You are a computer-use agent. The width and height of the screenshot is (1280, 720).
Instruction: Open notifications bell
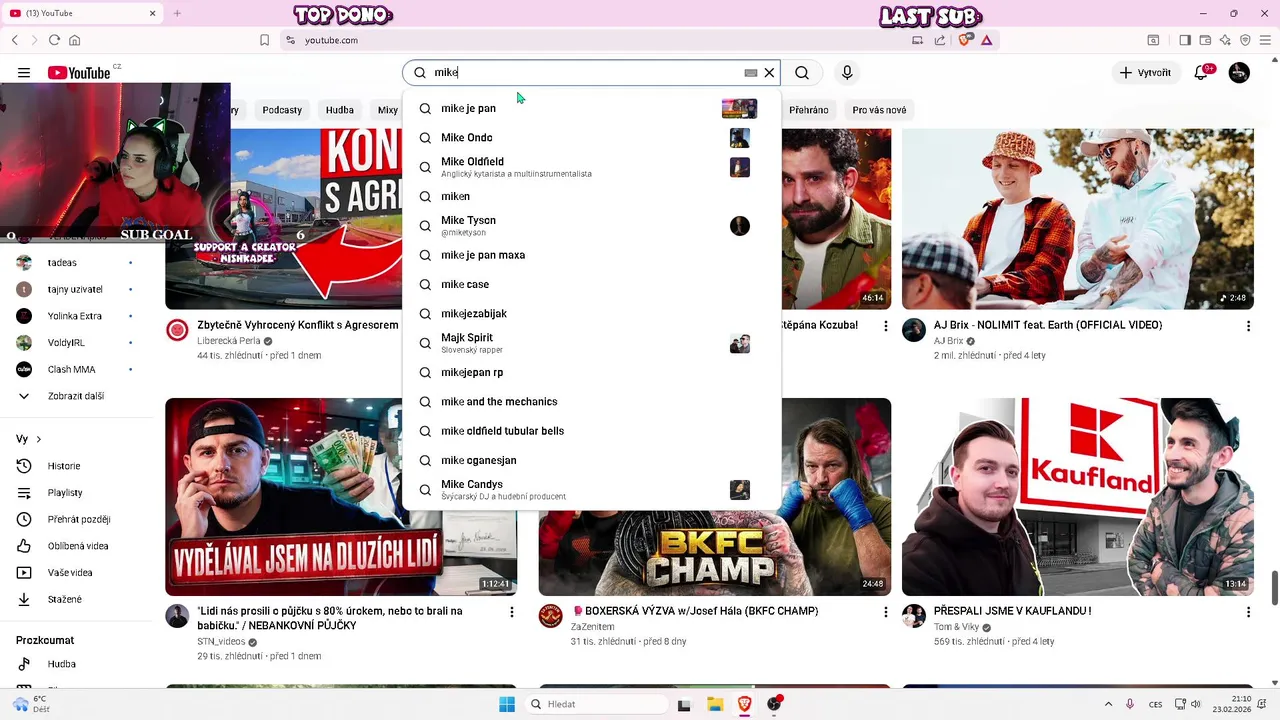coord(1202,73)
